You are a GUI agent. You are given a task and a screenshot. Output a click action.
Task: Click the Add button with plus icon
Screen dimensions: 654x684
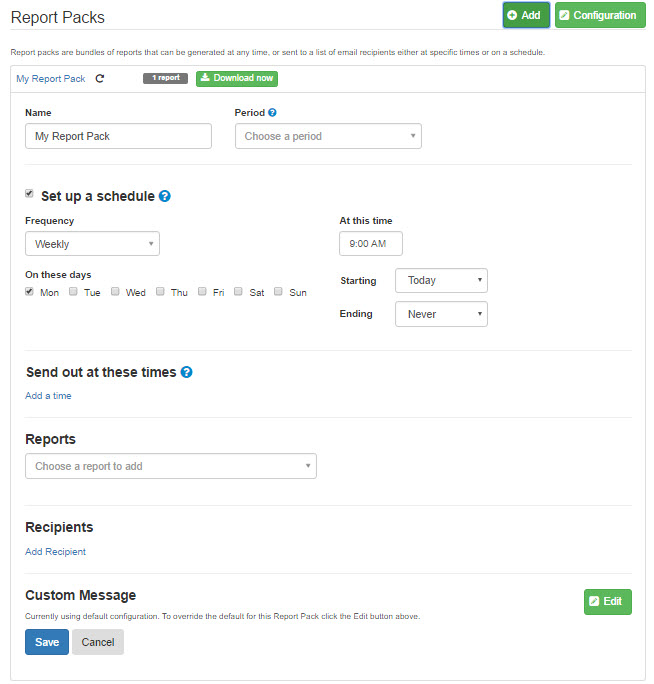[526, 15]
